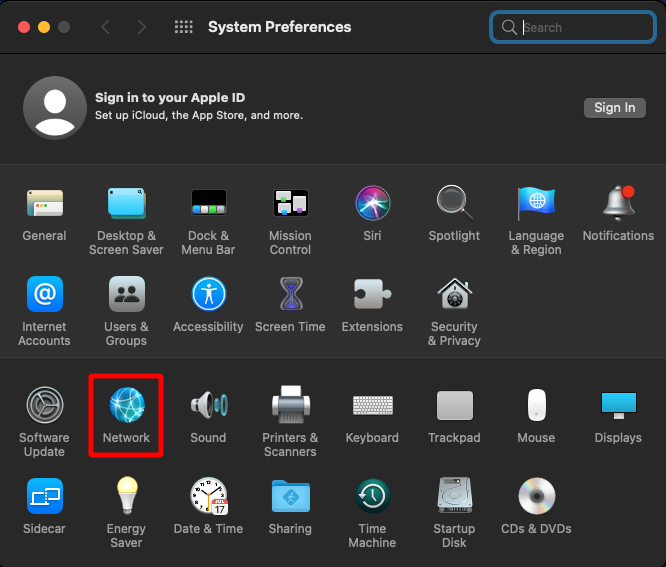Image resolution: width=666 pixels, height=567 pixels.
Task: Click 'Sign in to your Apple ID' text
Action: pos(170,98)
